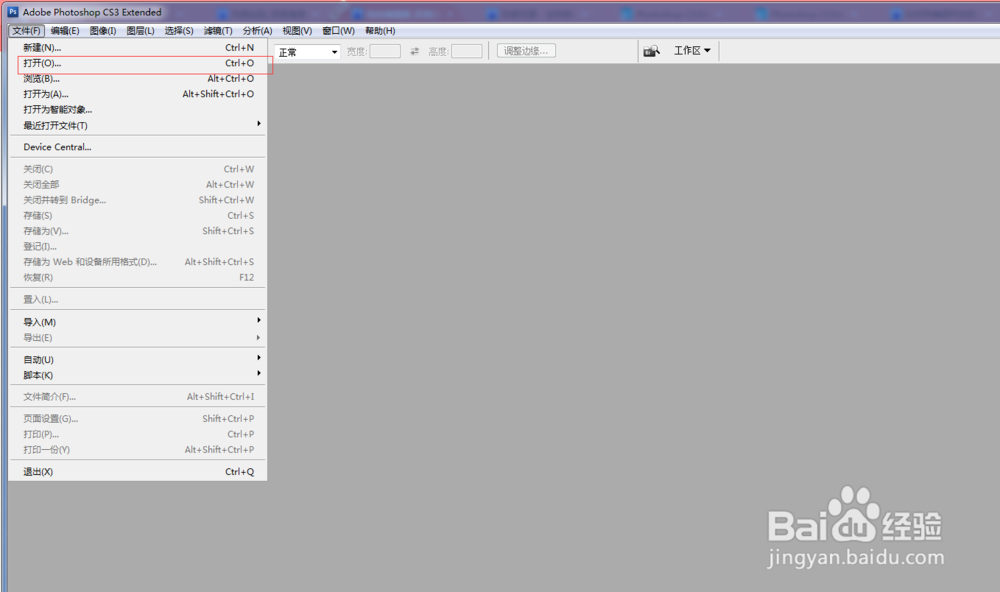Open the 正常 style dropdown
1000x592 pixels.
(307, 52)
